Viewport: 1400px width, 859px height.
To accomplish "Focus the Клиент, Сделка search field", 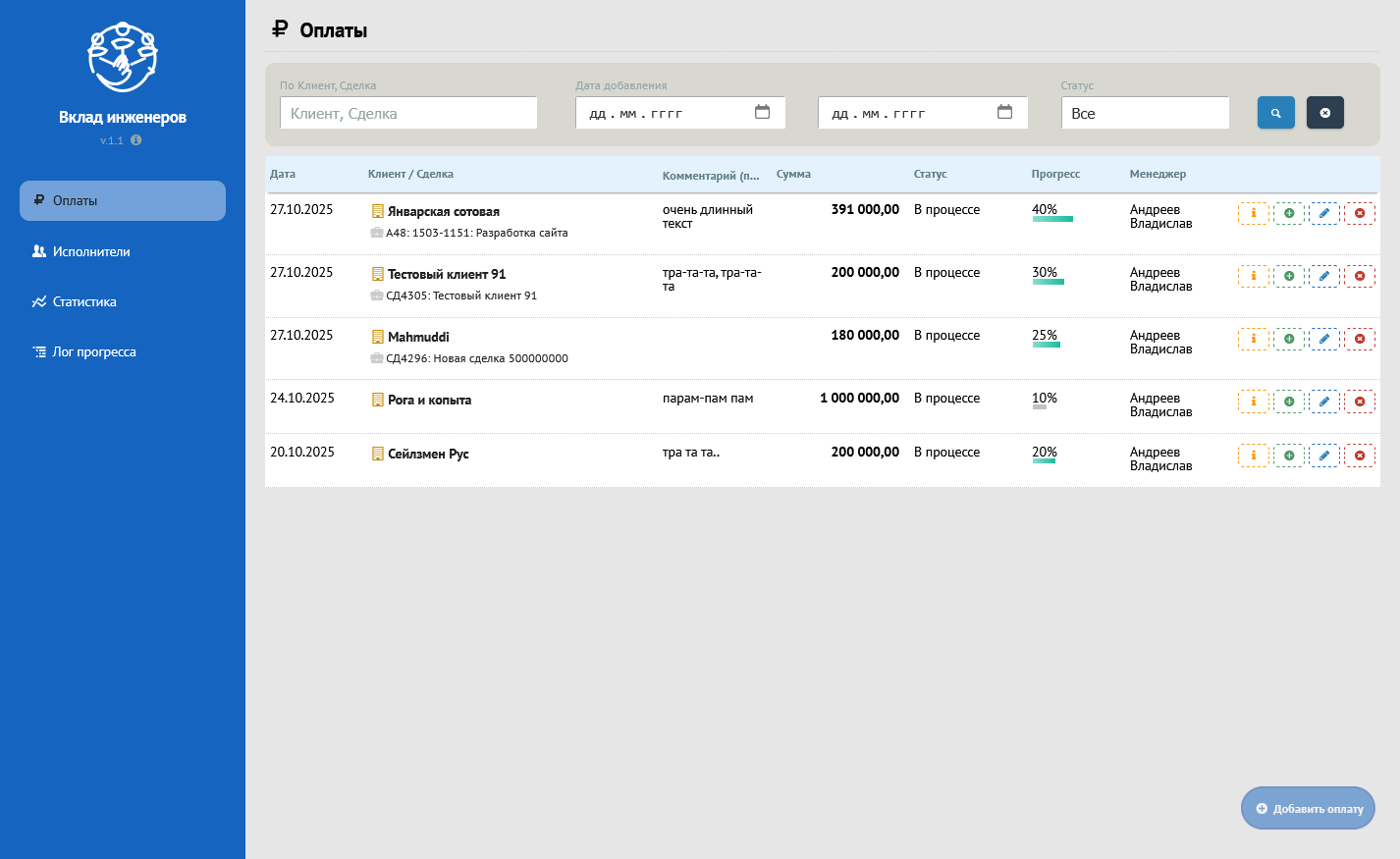I will tap(408, 113).
